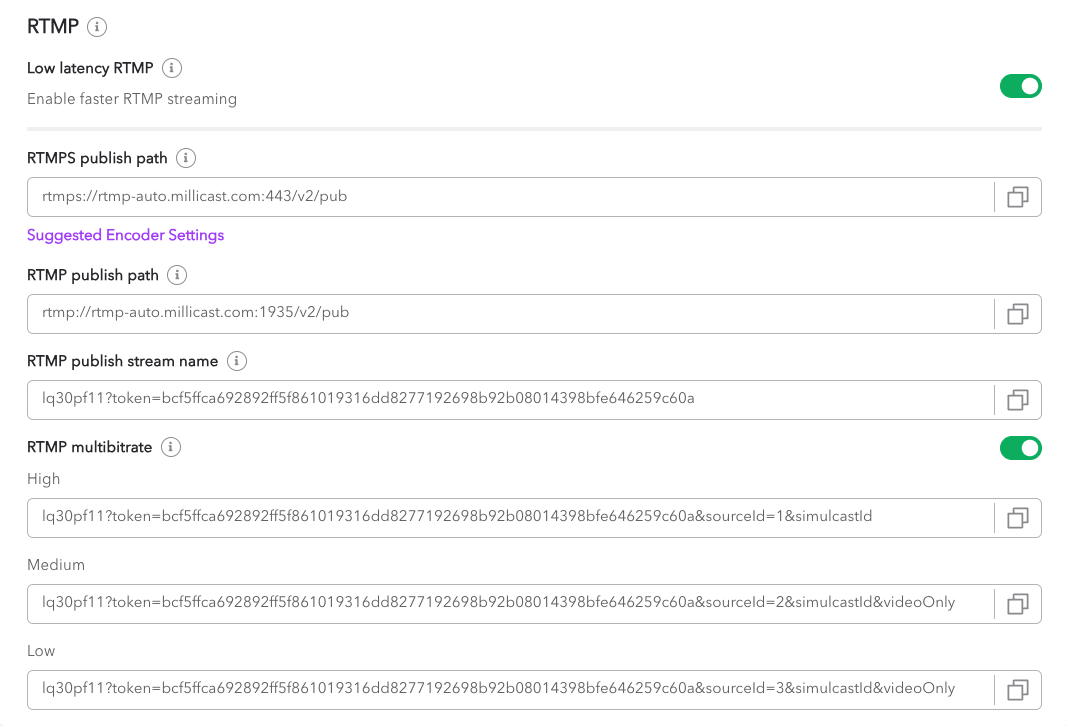Copy the Medium multibitrate stream name
1067x726 pixels.
[1018, 603]
